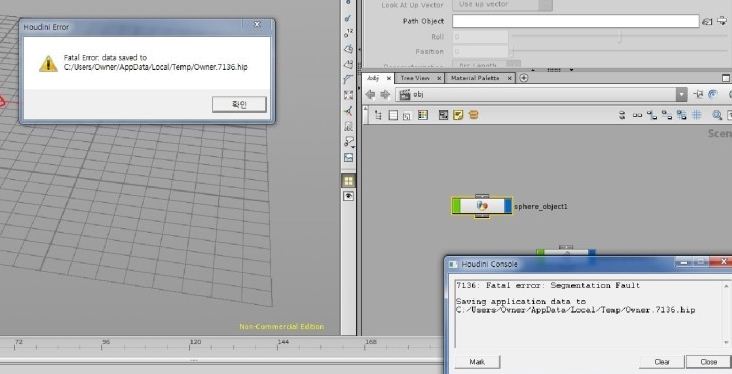Go back with the network left arrow

370,94
